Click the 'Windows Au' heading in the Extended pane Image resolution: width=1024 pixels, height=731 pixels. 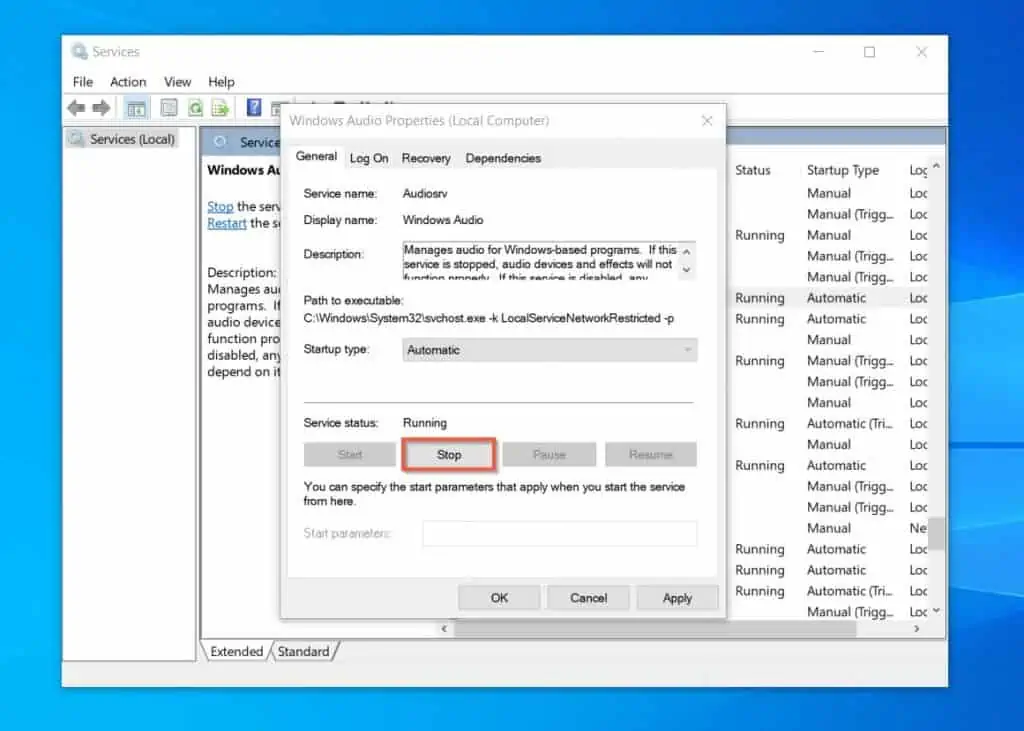point(244,170)
